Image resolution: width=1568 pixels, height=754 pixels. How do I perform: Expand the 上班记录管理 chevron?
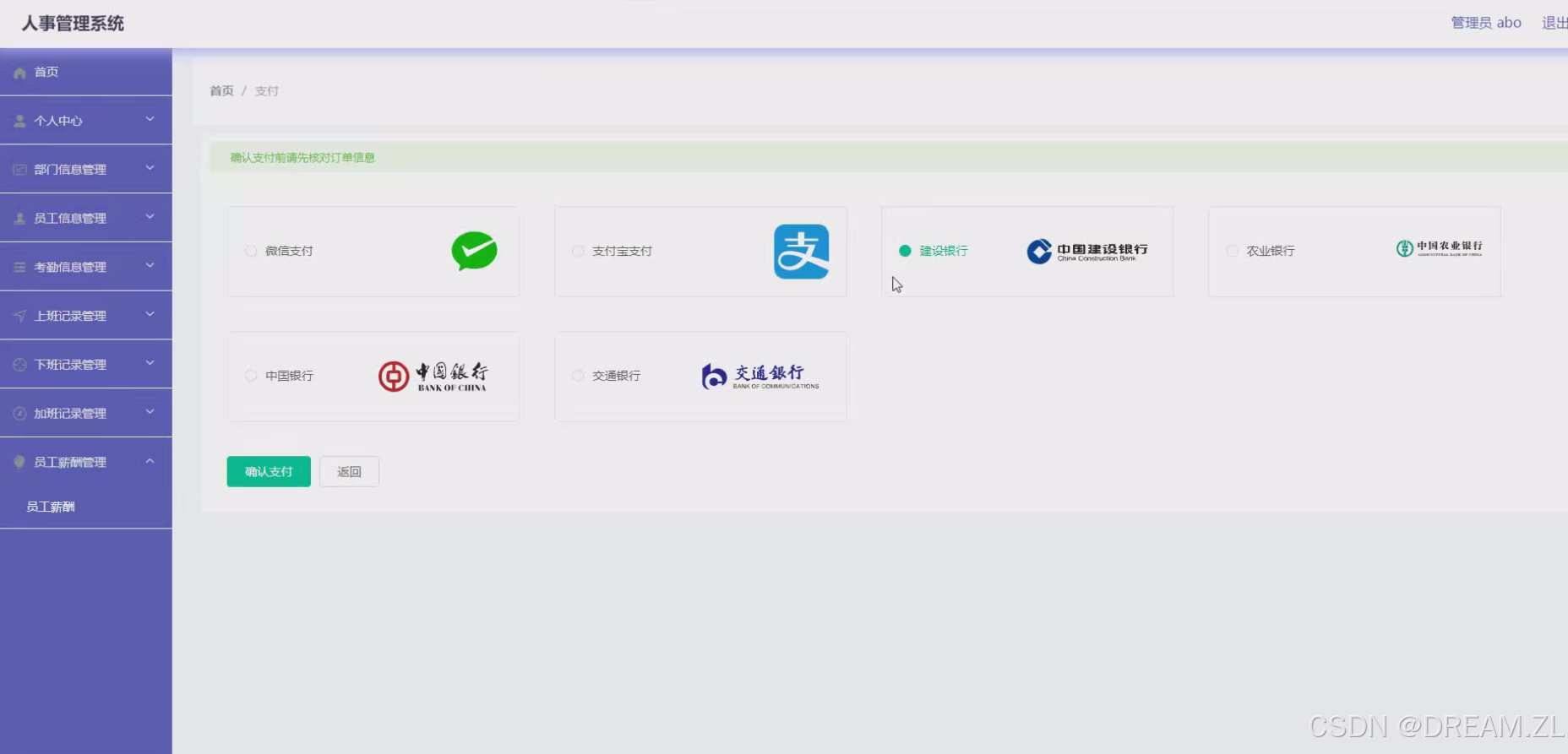pos(150,315)
